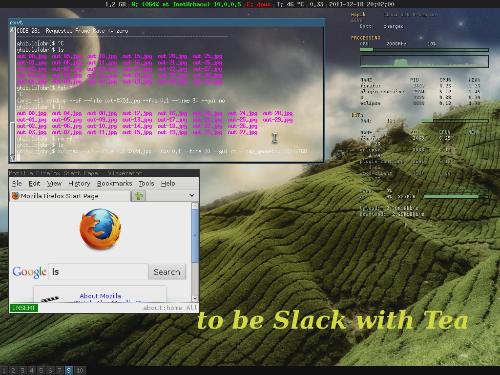Image resolution: width=500 pixels, height=375 pixels.
Task: Switch to workspace 1 in the bottom bar
Action: click(x=4, y=370)
